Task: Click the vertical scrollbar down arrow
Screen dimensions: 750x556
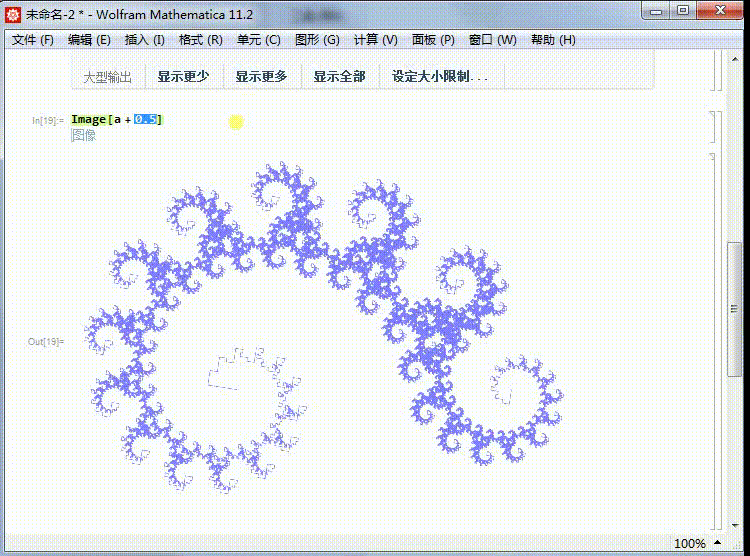Action: click(735, 525)
